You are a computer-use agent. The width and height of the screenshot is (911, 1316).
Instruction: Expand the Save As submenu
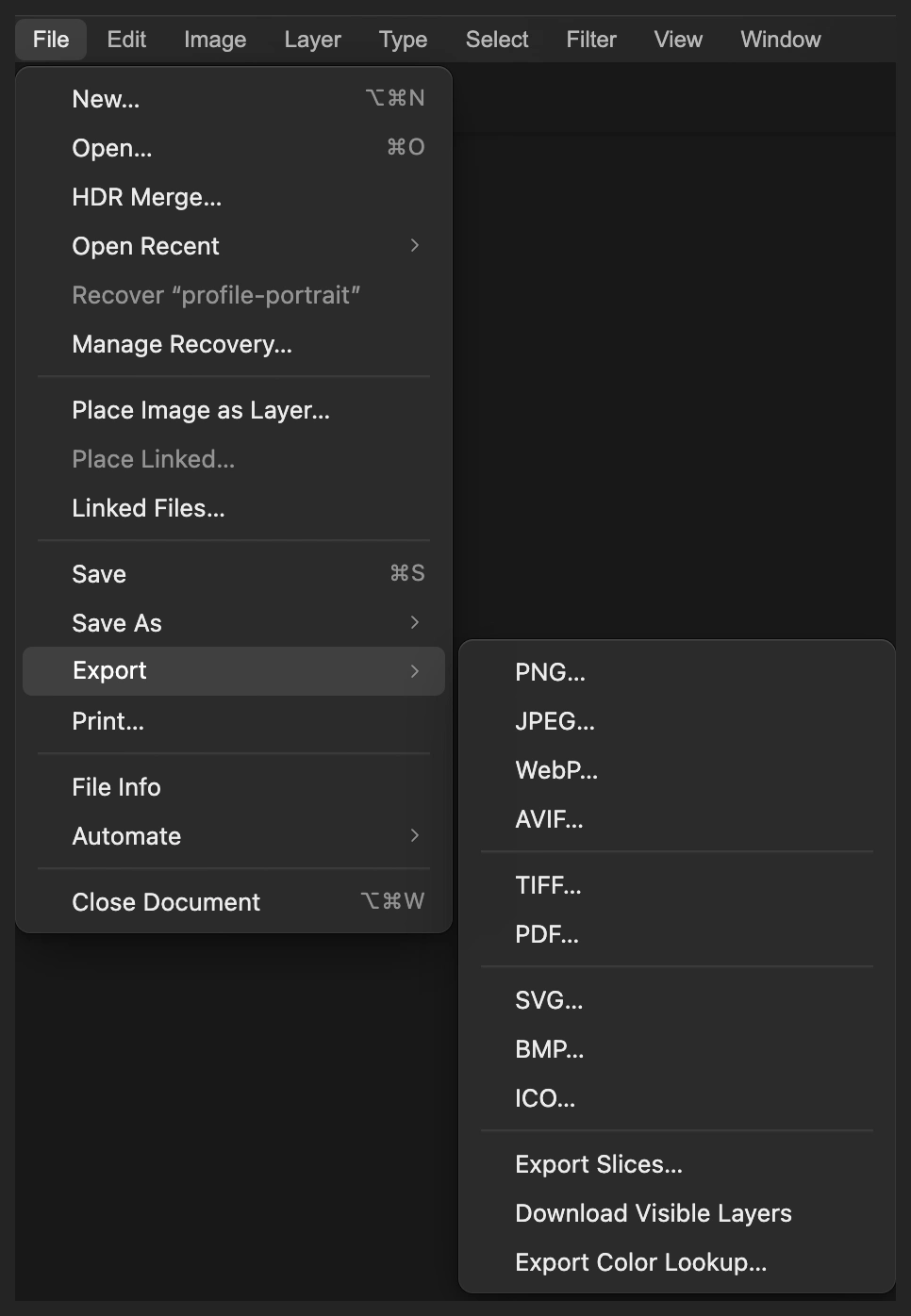pyautogui.click(x=234, y=623)
